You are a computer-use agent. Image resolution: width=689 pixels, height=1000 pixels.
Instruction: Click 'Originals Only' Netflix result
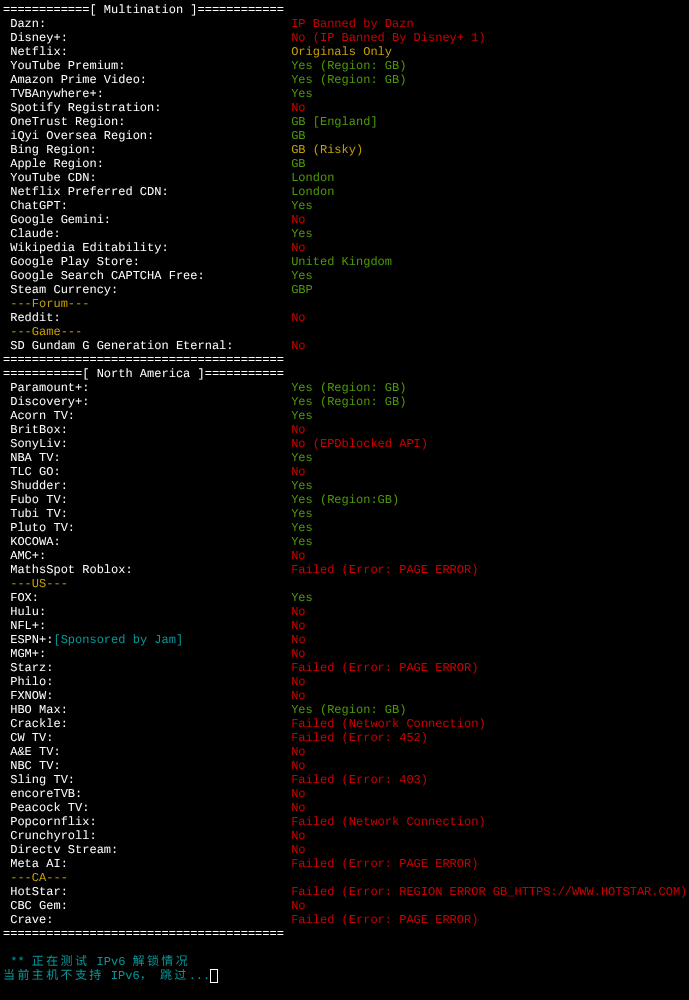(341, 52)
